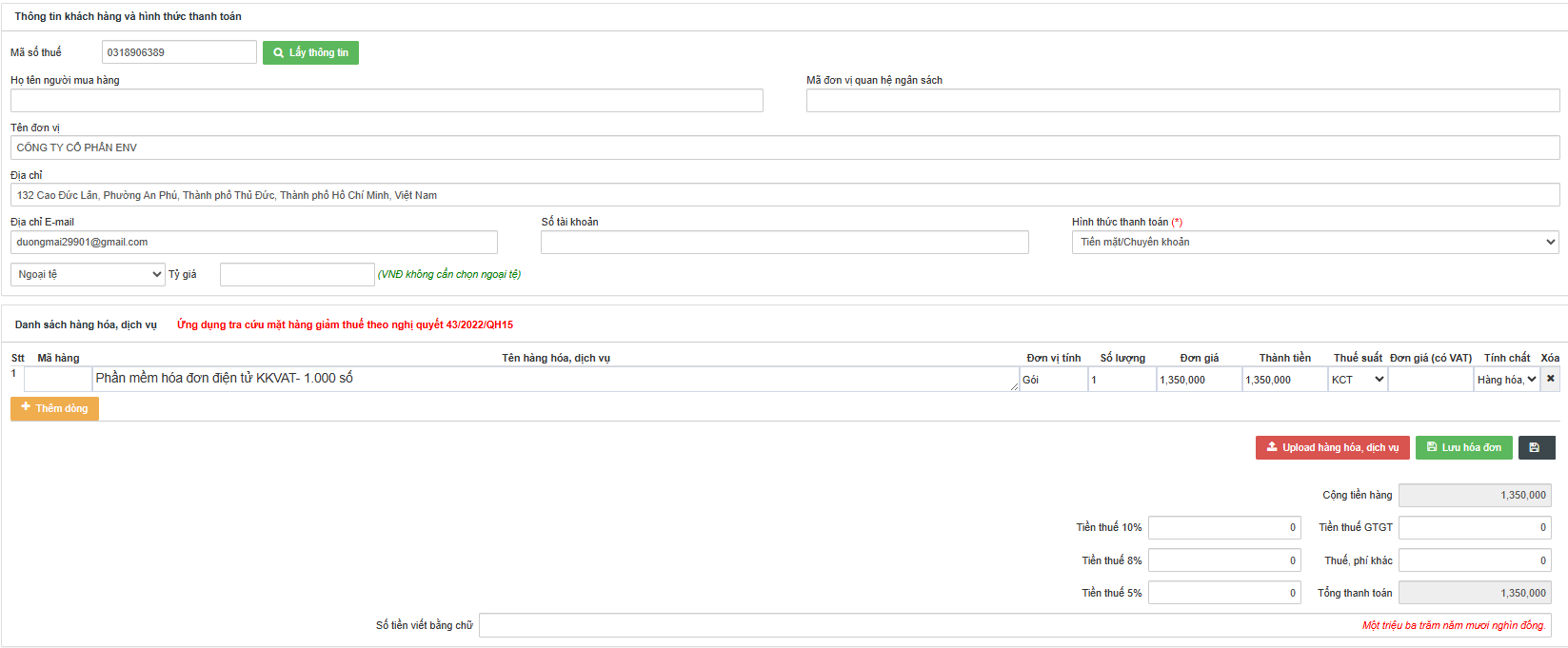This screenshot has width=1568, height=648.
Task: Click the 'Số lượng' field in row 1
Action: point(1121,380)
